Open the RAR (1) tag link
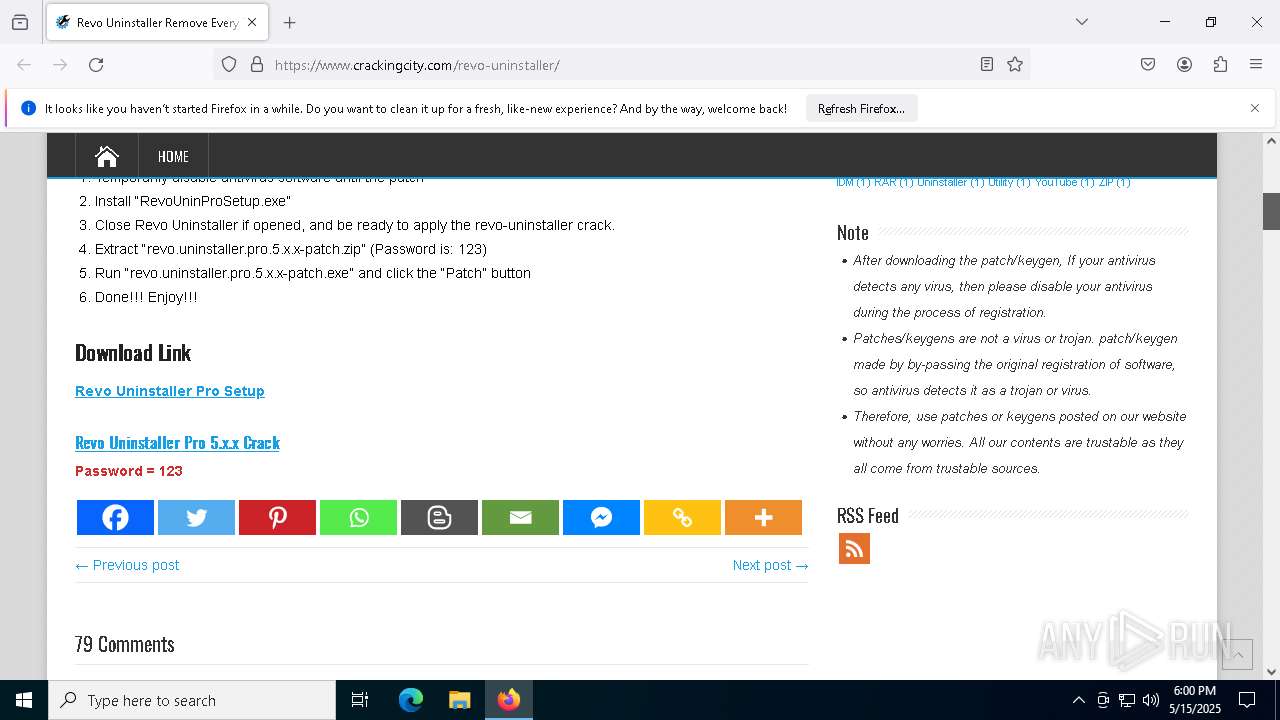Viewport: 1280px width, 720px height. [893, 182]
